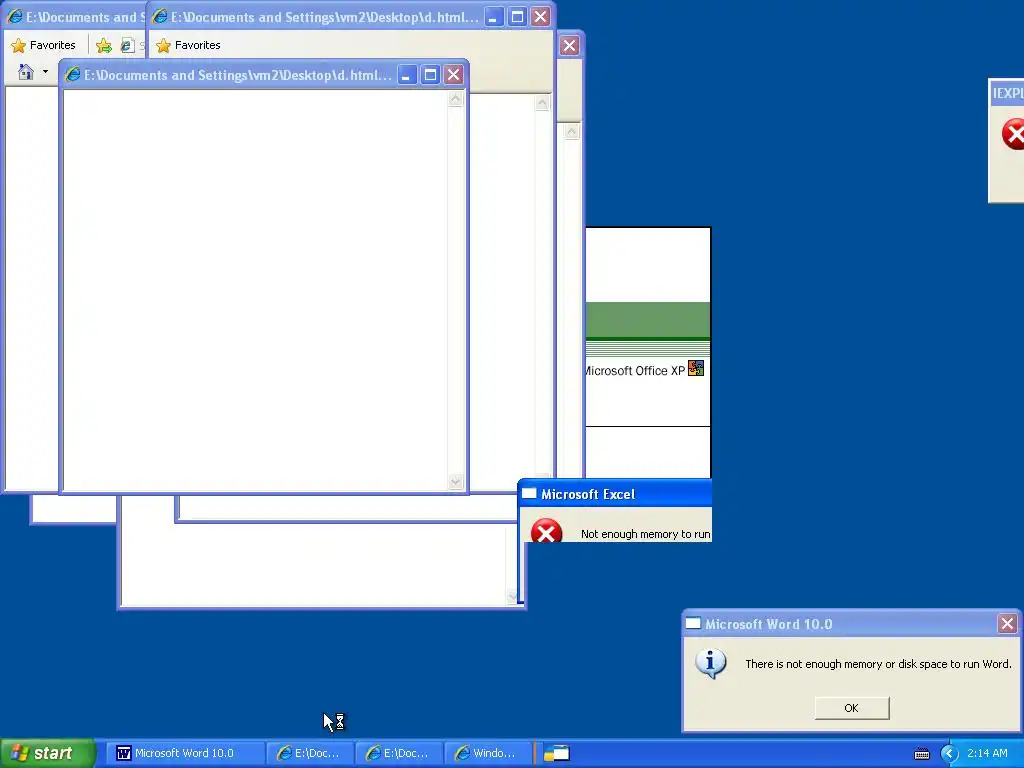Click the Home icon in the leftmost IE window
Image resolution: width=1024 pixels, height=768 pixels.
tap(25, 72)
